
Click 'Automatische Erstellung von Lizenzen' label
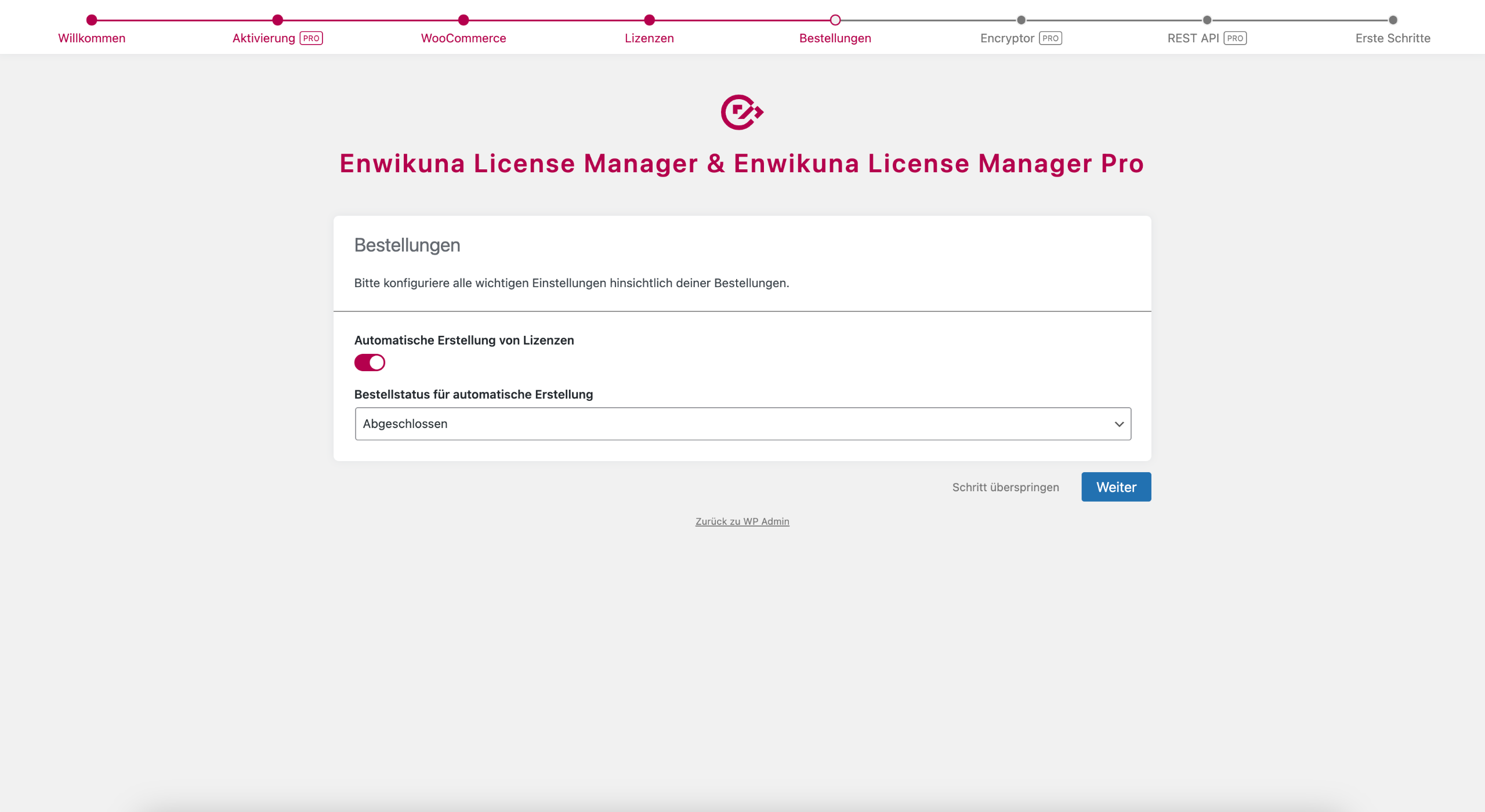coord(464,340)
